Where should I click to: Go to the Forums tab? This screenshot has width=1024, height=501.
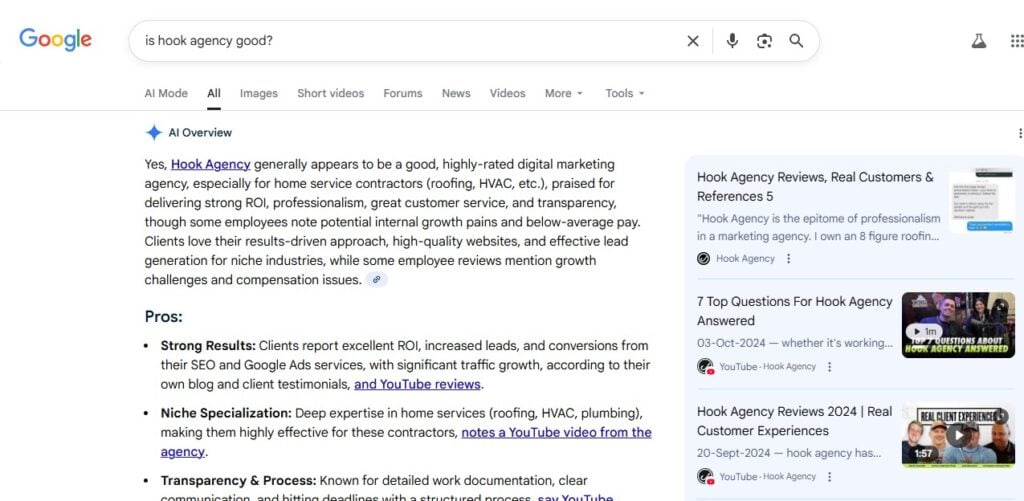[403, 93]
